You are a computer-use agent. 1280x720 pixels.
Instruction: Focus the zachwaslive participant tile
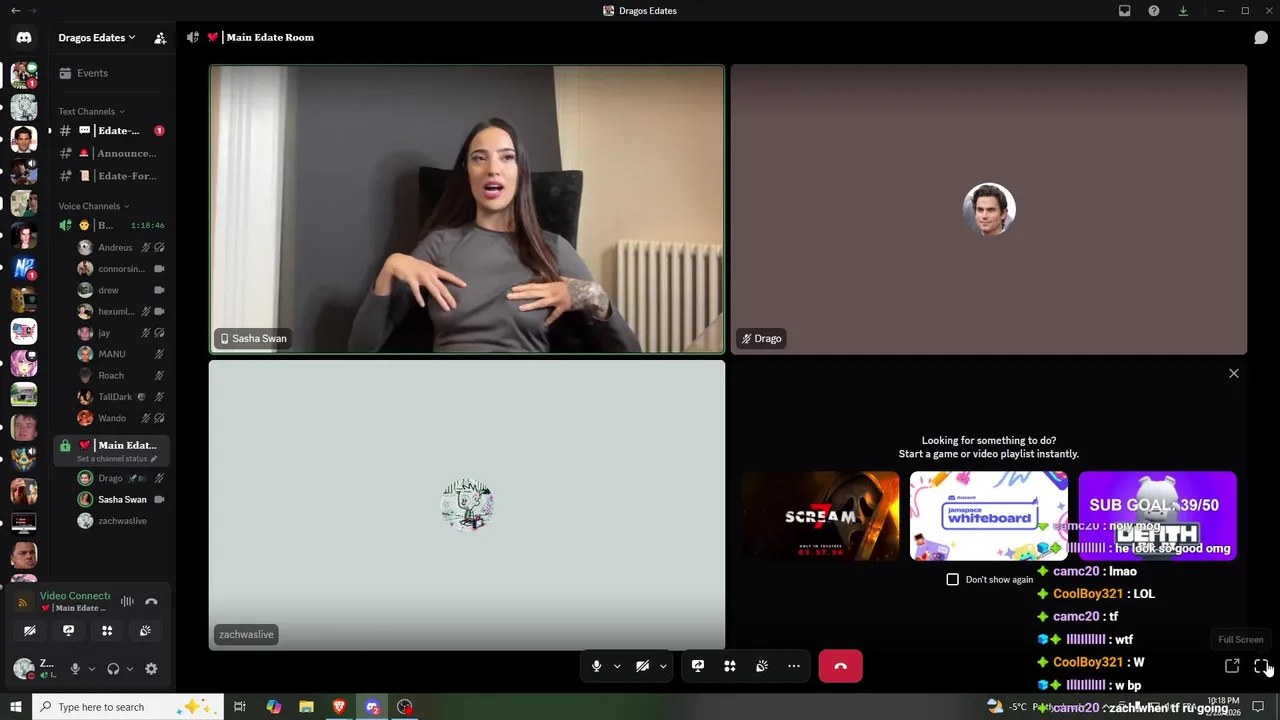[467, 505]
